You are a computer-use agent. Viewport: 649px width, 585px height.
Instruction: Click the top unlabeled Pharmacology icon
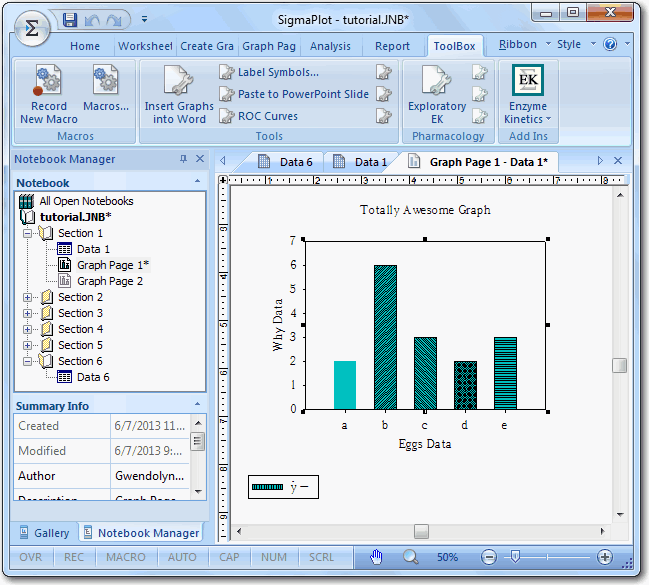[480, 72]
